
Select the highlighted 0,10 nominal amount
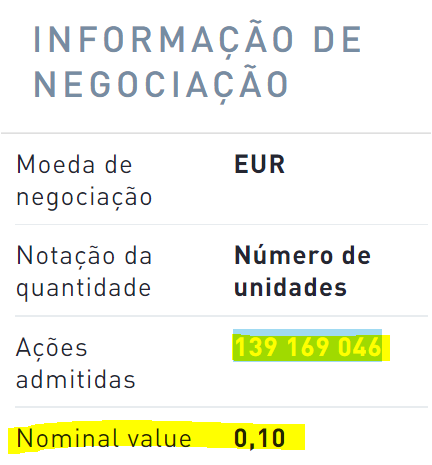pos(259,439)
